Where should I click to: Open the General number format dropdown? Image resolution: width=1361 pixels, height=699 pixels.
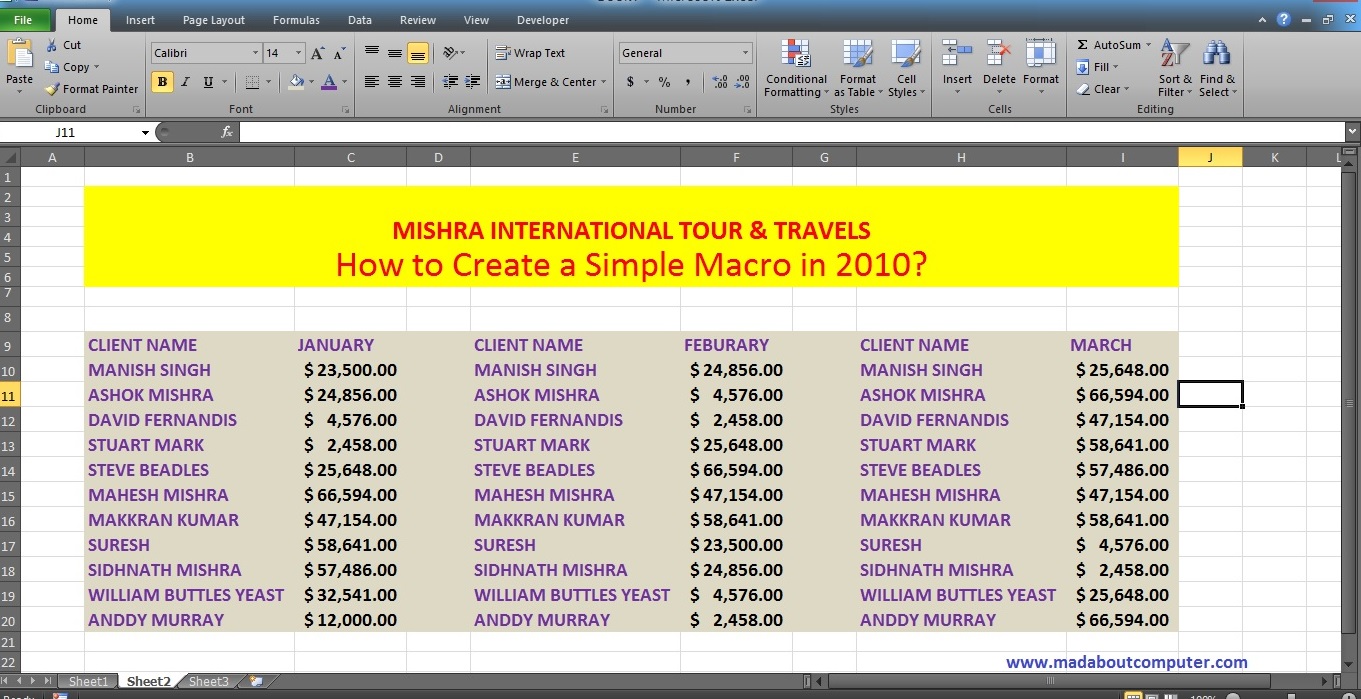pyautogui.click(x=745, y=52)
